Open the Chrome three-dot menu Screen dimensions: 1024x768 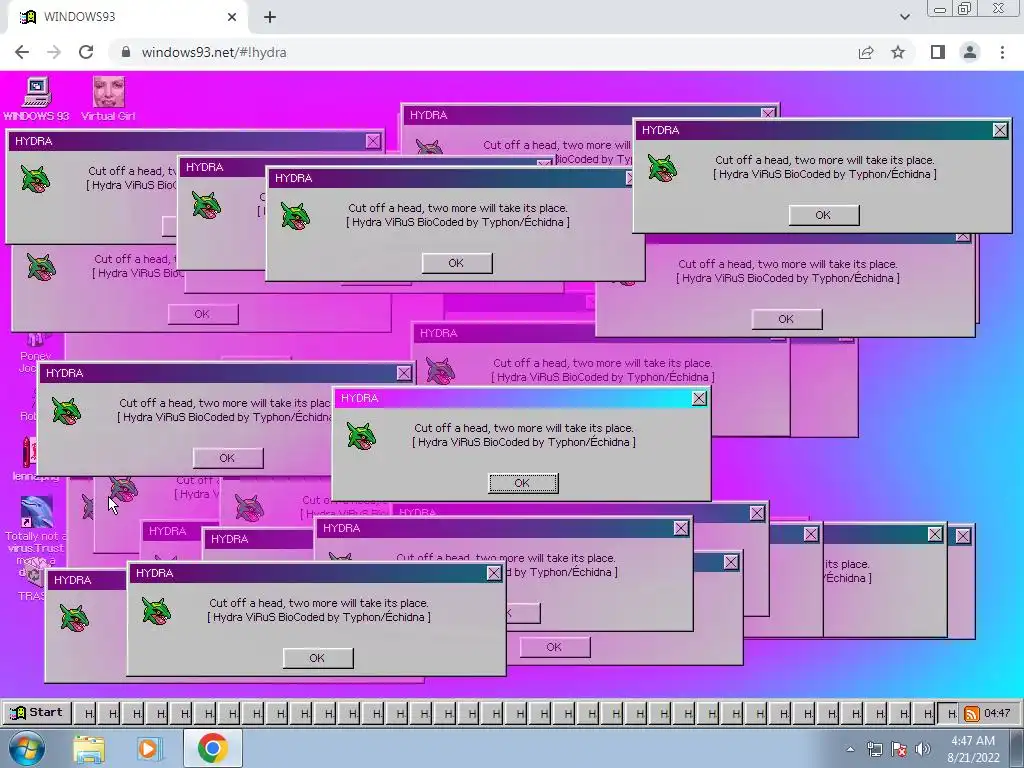click(x=1002, y=52)
